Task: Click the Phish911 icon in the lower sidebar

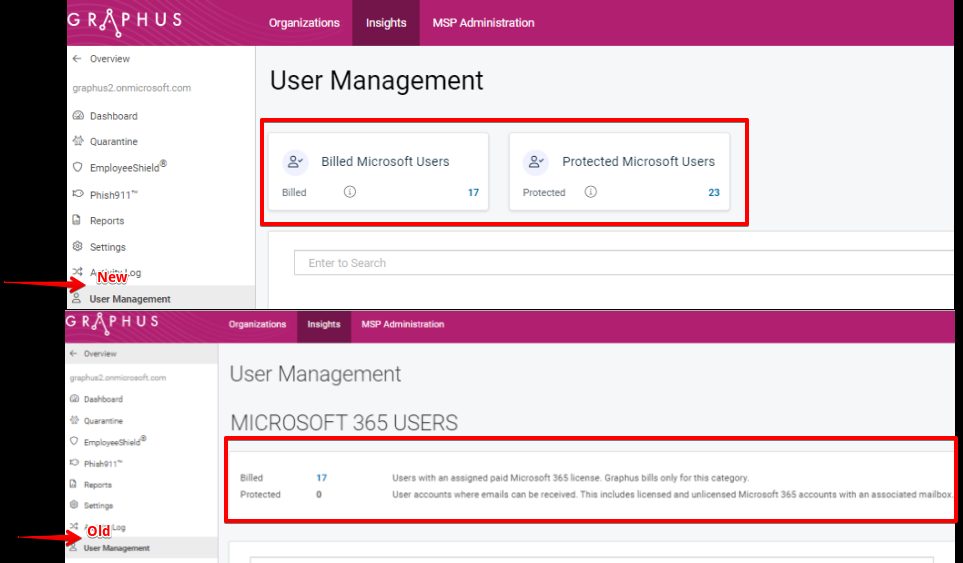Action: tap(74, 462)
